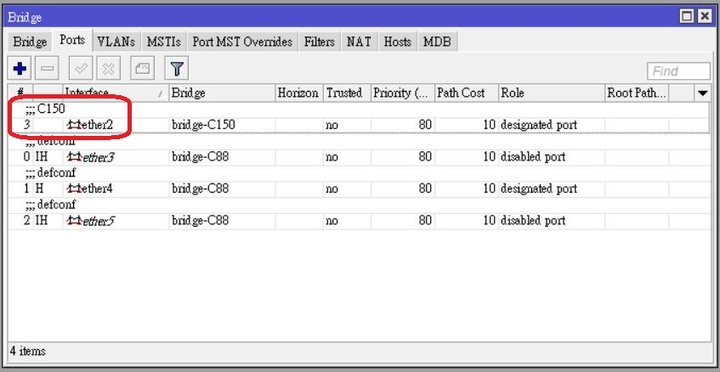Click the defconf comment above ether5
Screen dimensions: 720x372
point(51,205)
